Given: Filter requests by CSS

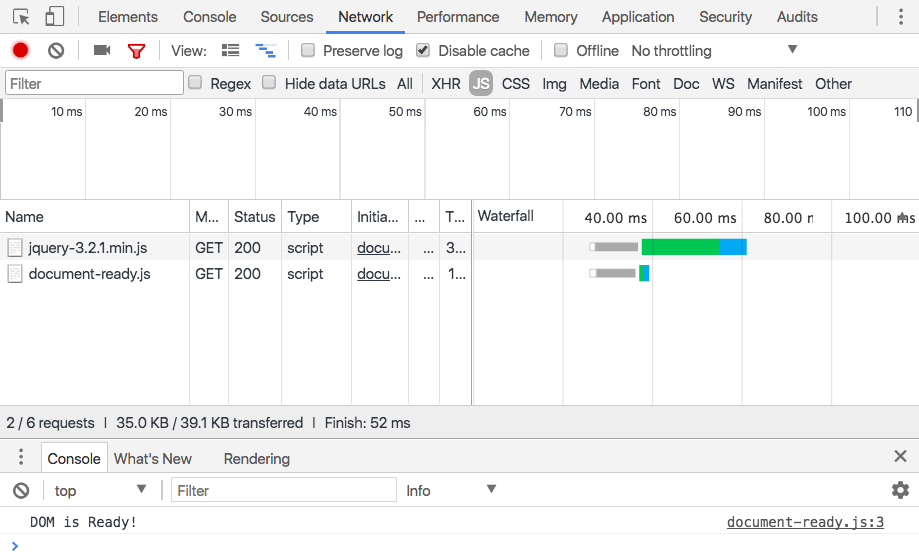Looking at the screenshot, I should (x=515, y=84).
